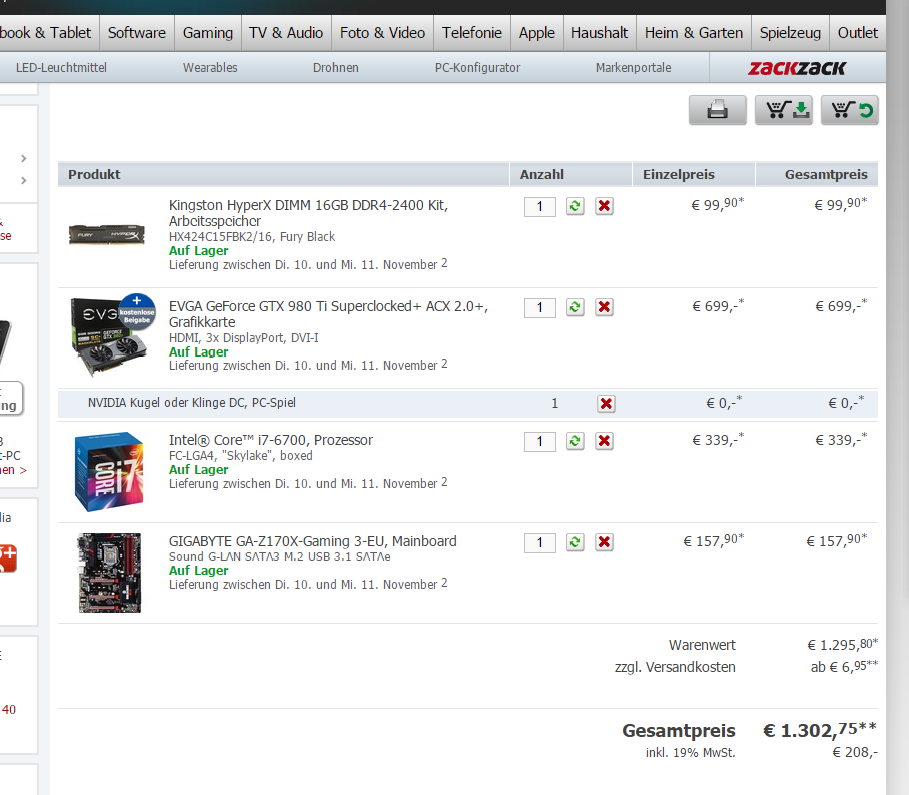Viewport: 909px width, 795px height.
Task: Click the 'ab € 6,95' shipping cost
Action: coord(844,667)
